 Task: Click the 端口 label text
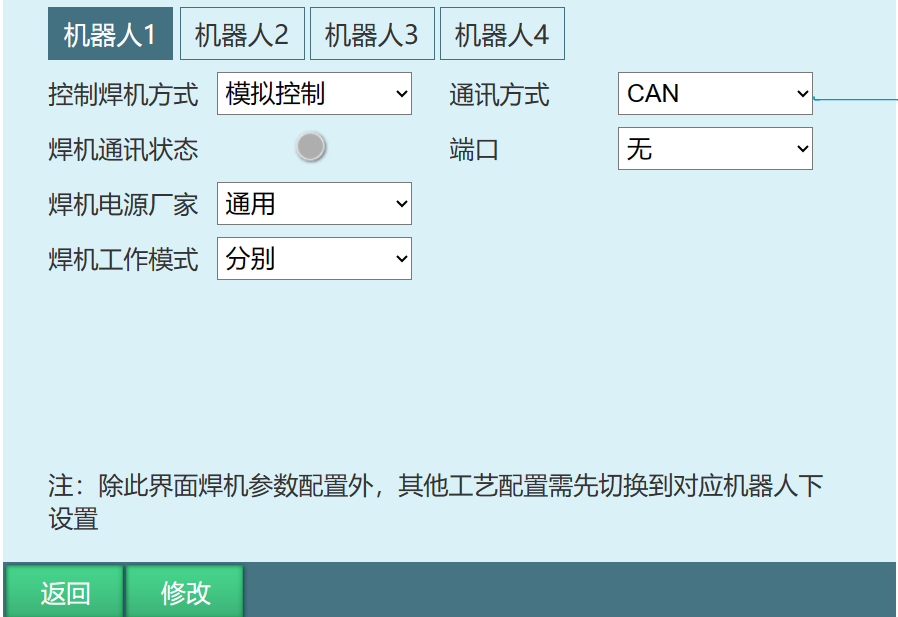474,150
